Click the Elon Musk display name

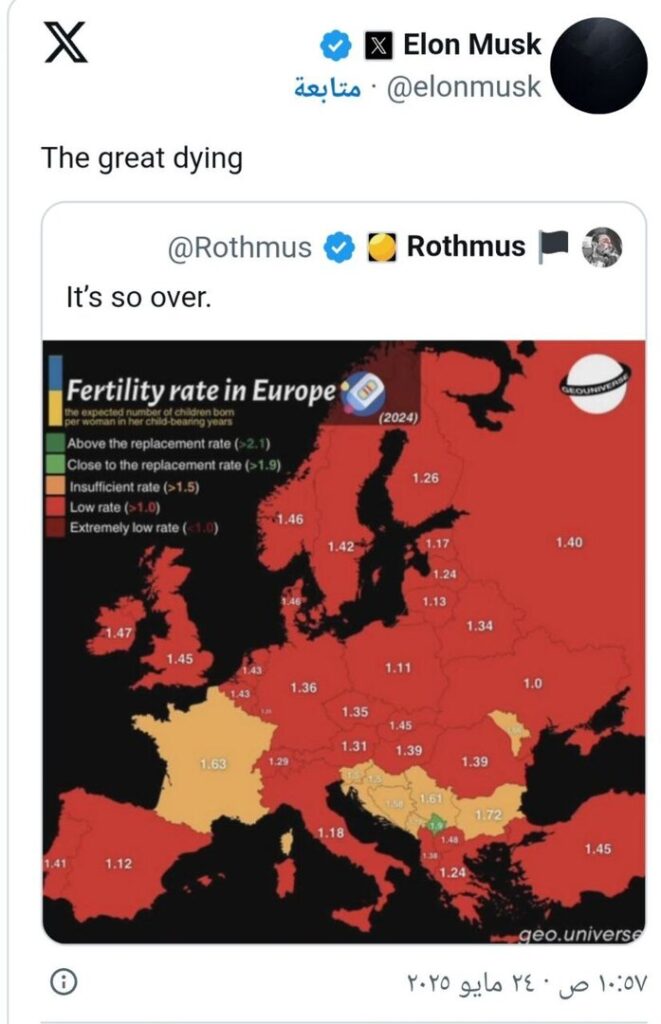coord(472,44)
